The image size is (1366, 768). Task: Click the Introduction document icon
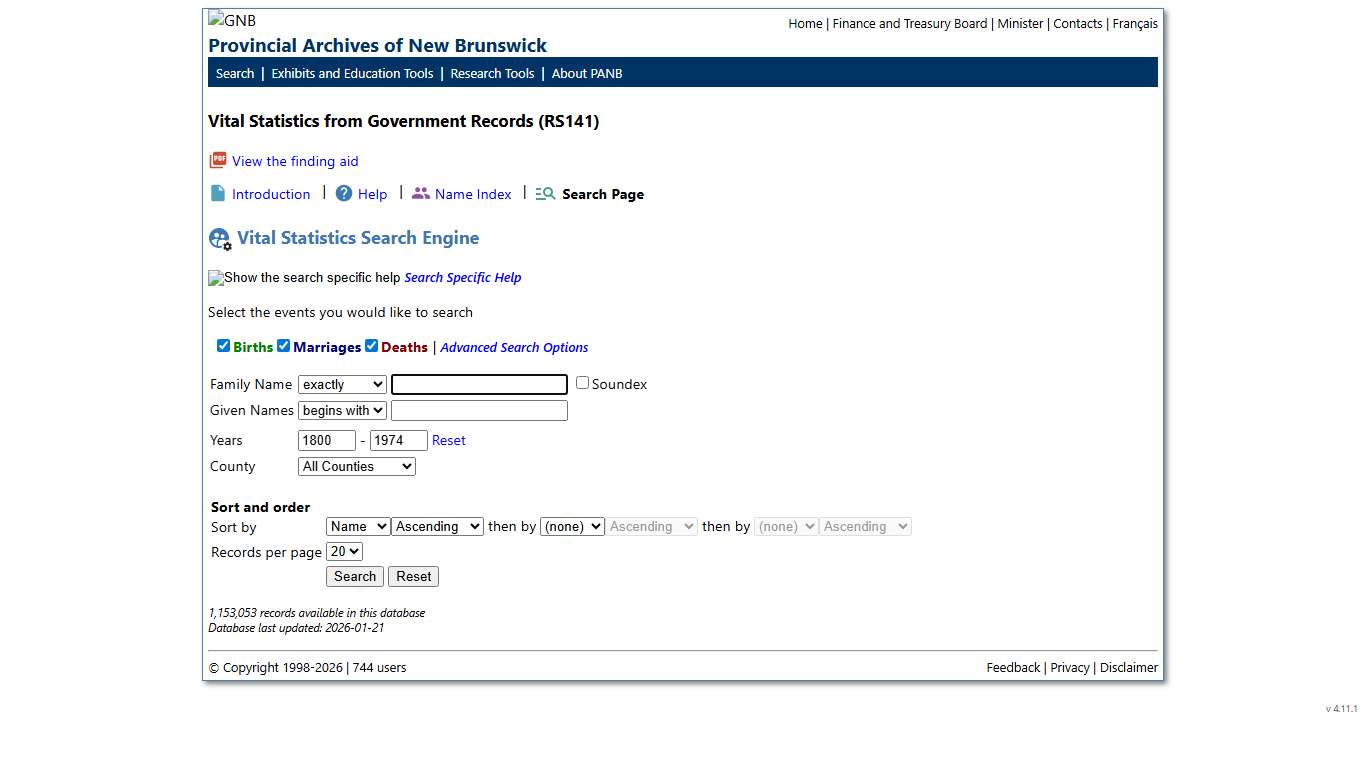pos(217,194)
